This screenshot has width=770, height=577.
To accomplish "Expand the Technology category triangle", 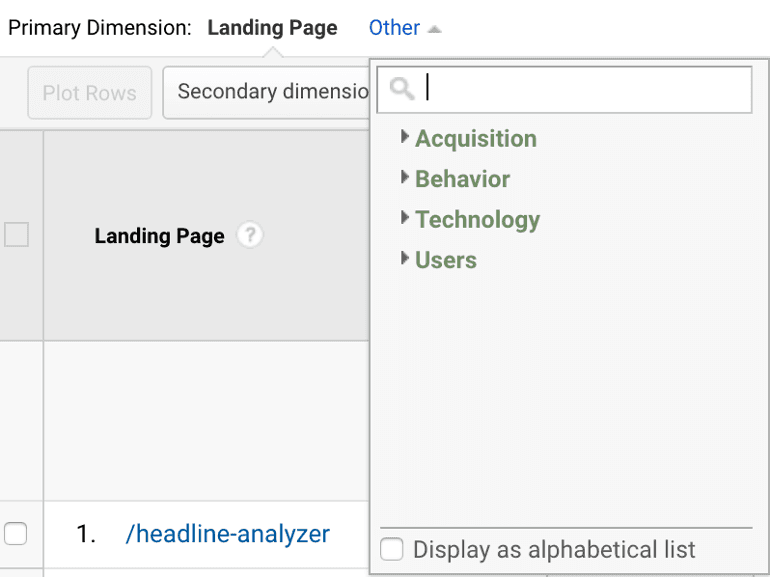I will (405, 218).
